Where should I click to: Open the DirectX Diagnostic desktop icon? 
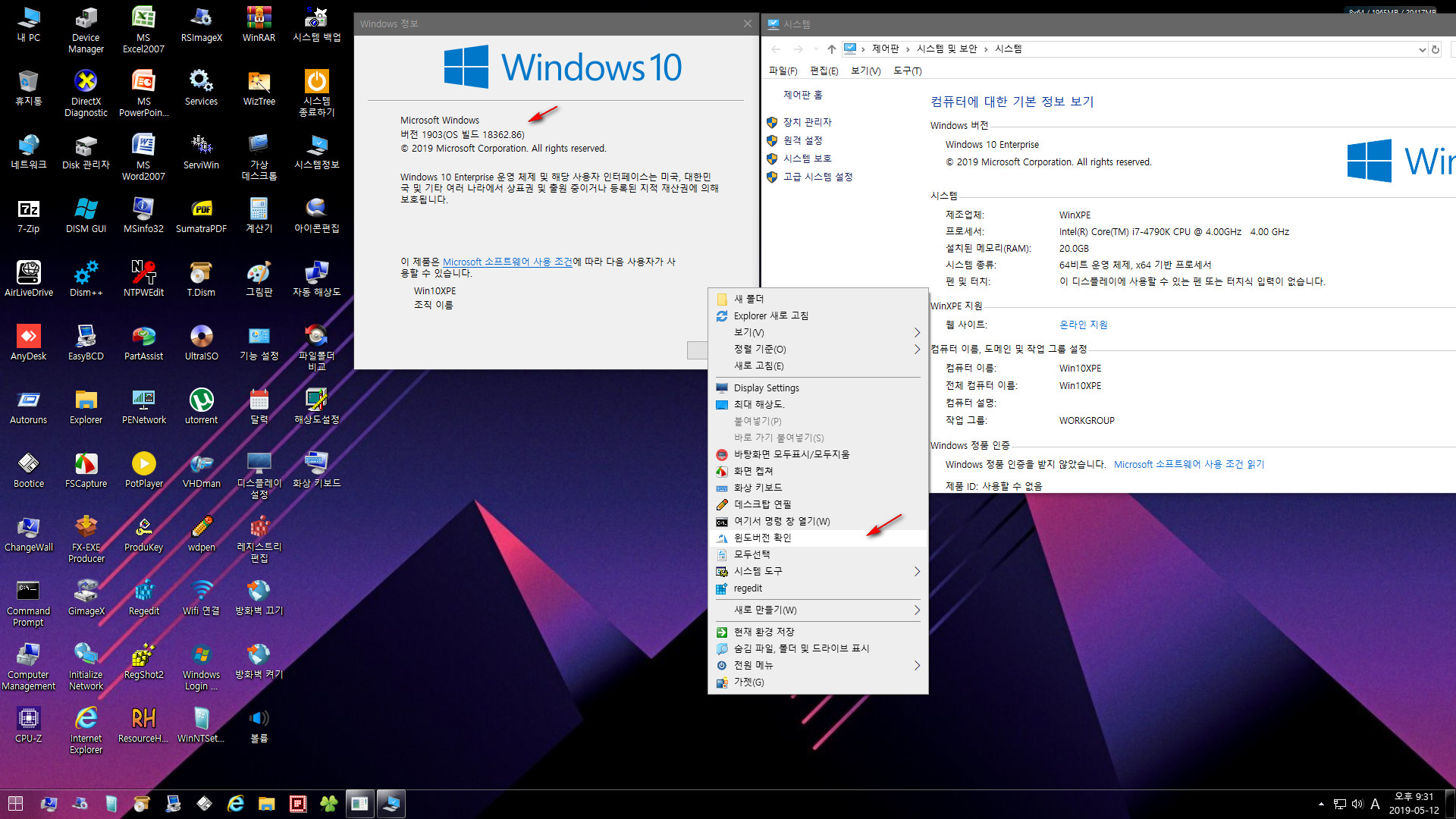(x=86, y=94)
